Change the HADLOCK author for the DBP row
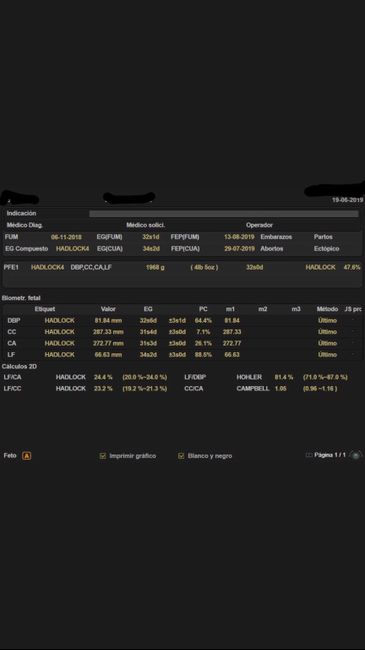This screenshot has height=650, width=365. tap(60, 320)
